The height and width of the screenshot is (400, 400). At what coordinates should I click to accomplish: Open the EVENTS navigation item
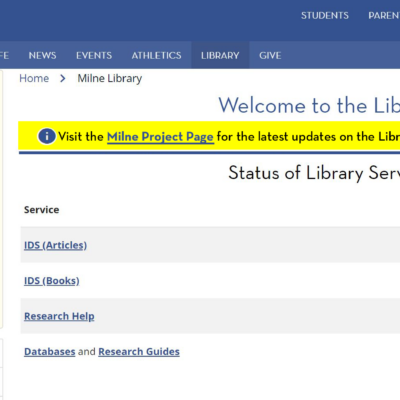[94, 55]
